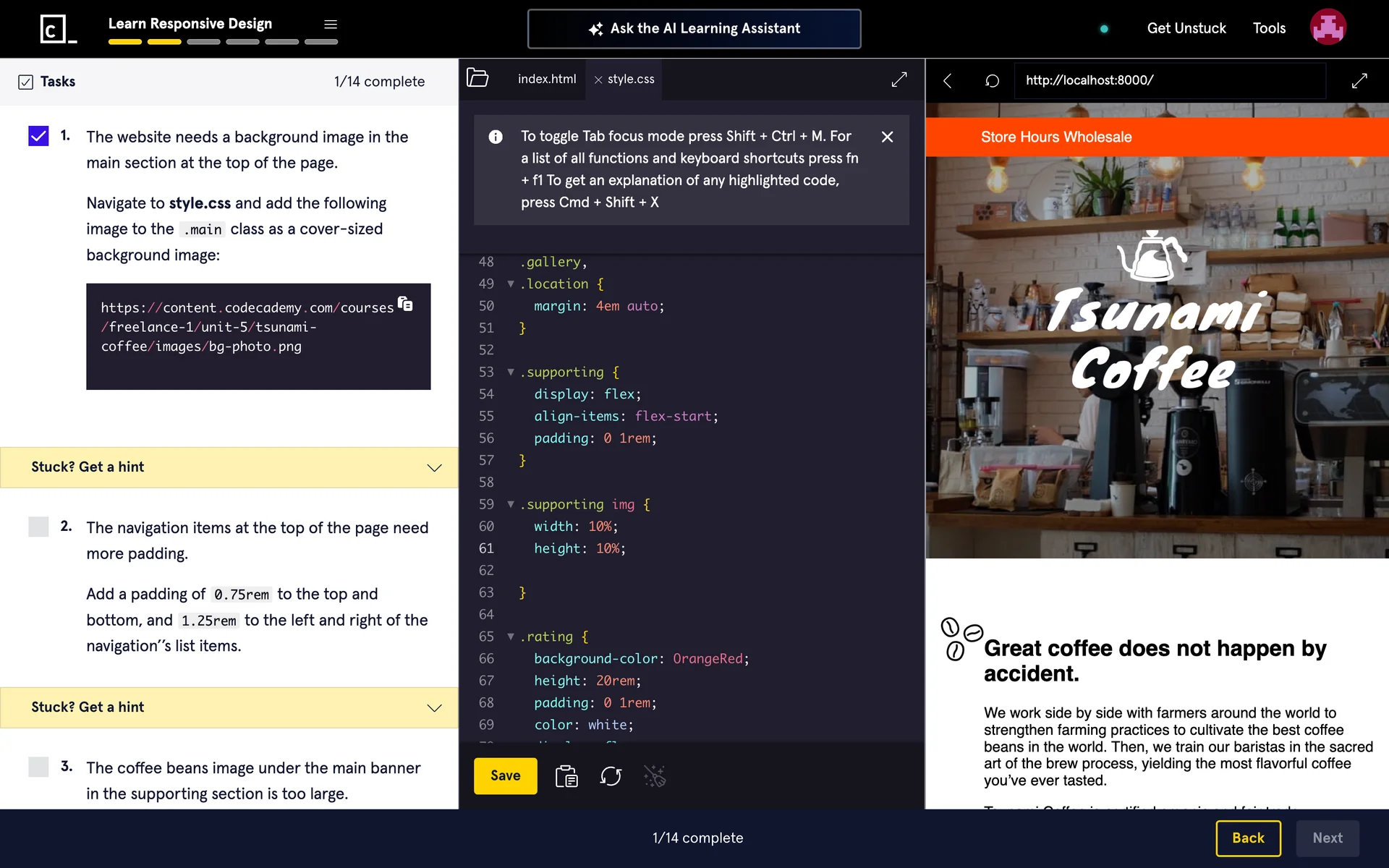Open the course syllabus hamburger menu
1389x868 pixels.
point(331,24)
